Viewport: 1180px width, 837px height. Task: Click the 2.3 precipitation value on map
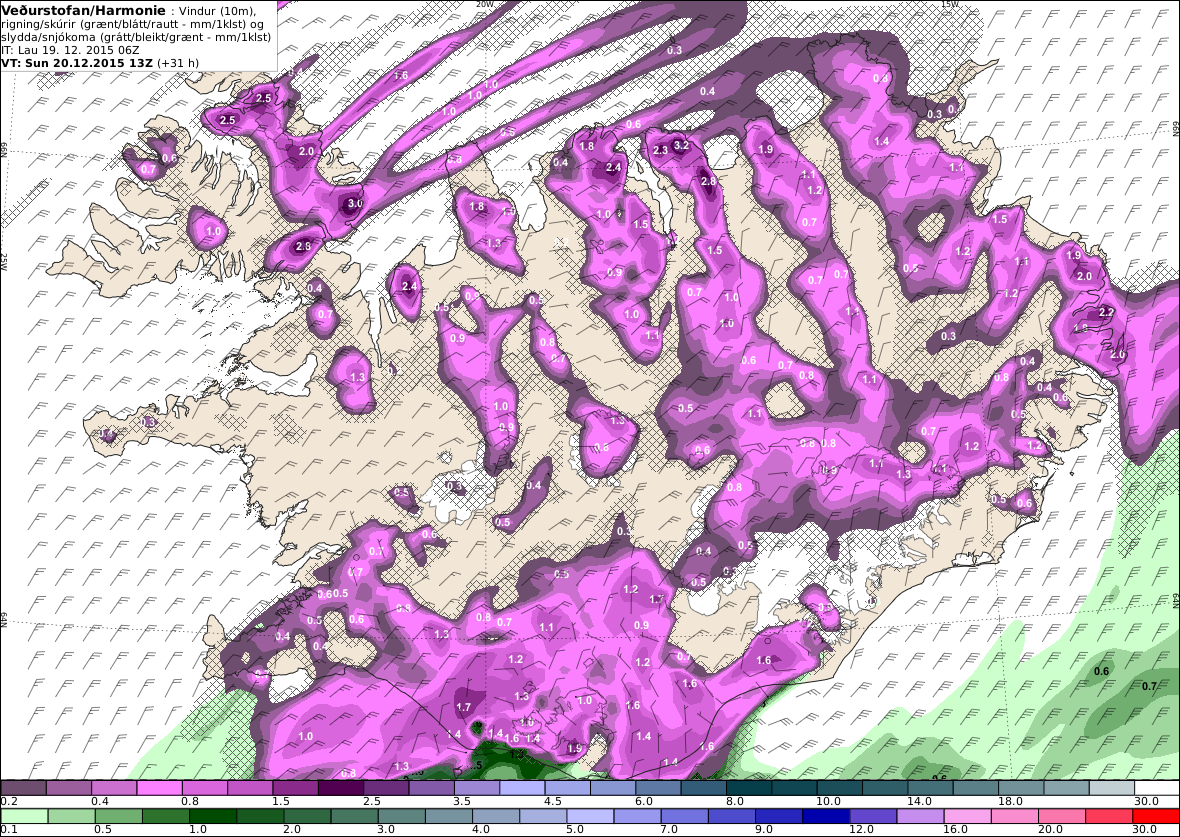(660, 151)
